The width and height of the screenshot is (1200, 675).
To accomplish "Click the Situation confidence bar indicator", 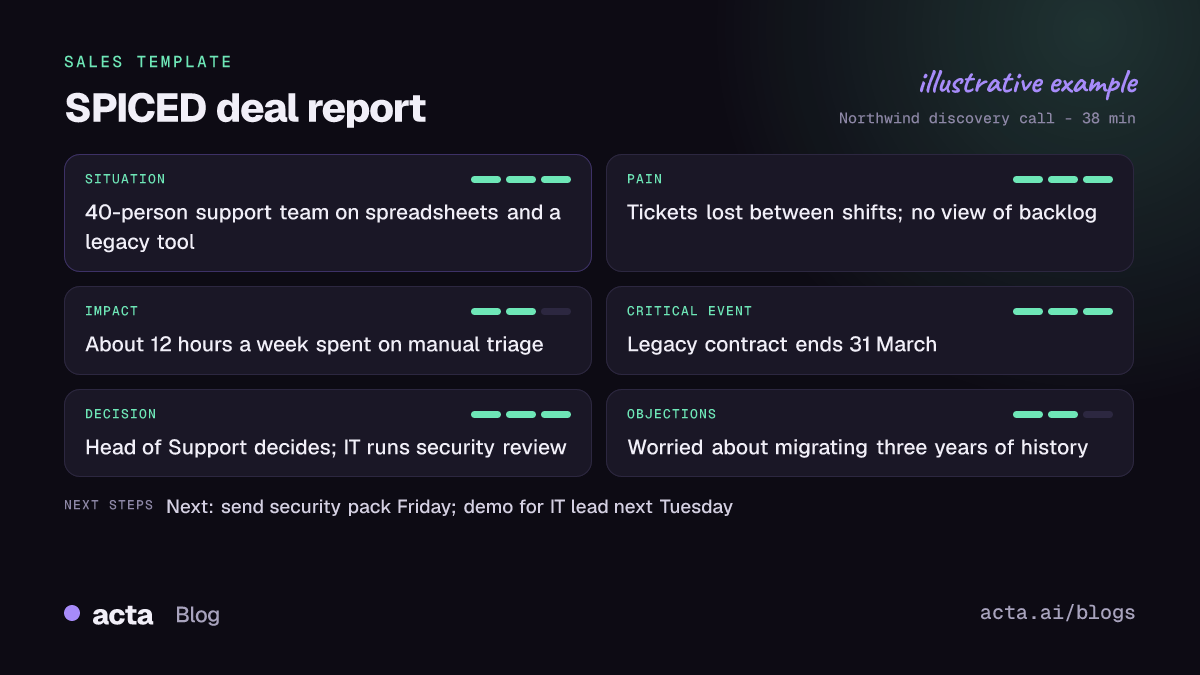I will coord(521,180).
